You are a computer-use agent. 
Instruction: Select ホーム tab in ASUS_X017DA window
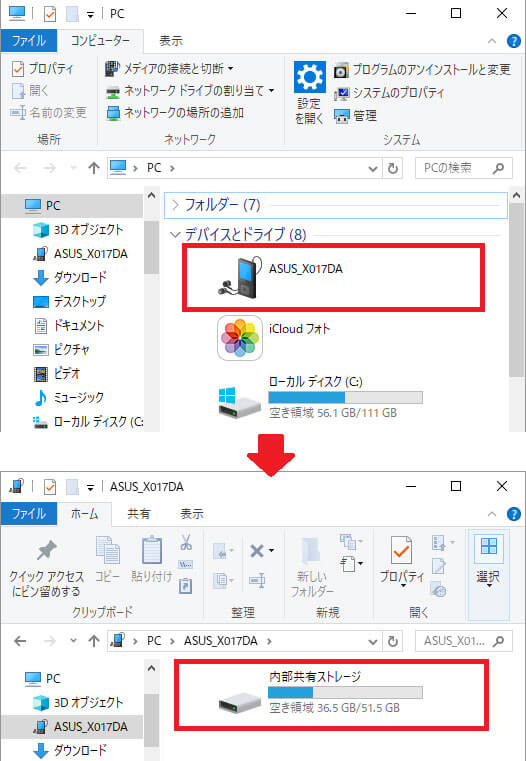tap(84, 513)
